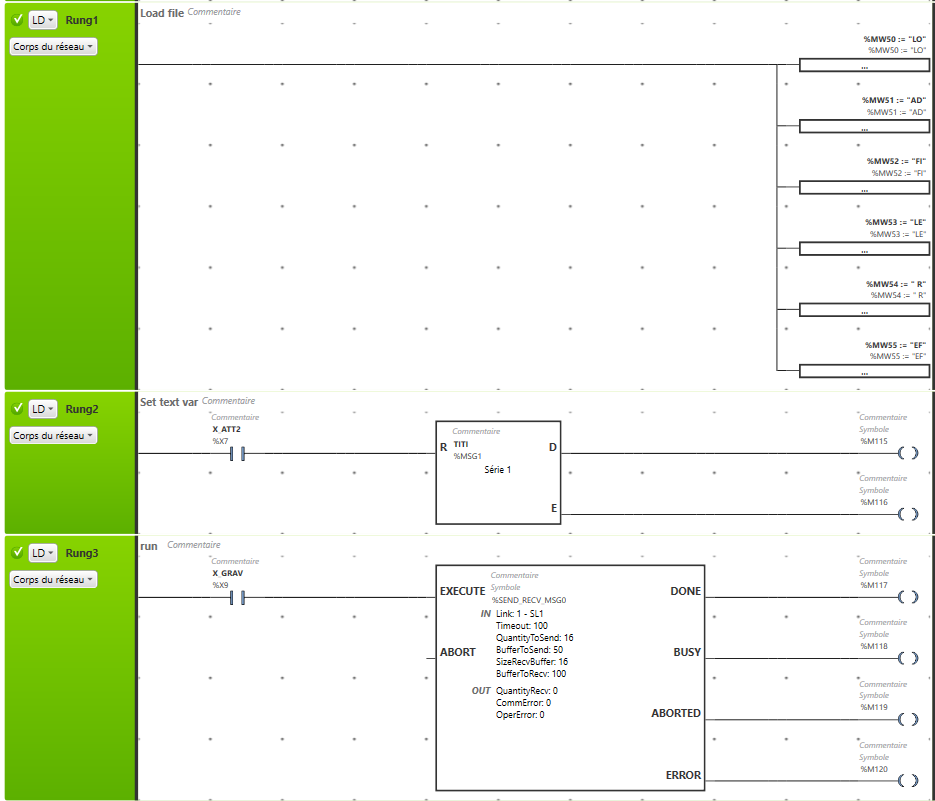Click the %MW50 := "LO" operation block field
This screenshot has width=935, height=801.
click(864, 66)
